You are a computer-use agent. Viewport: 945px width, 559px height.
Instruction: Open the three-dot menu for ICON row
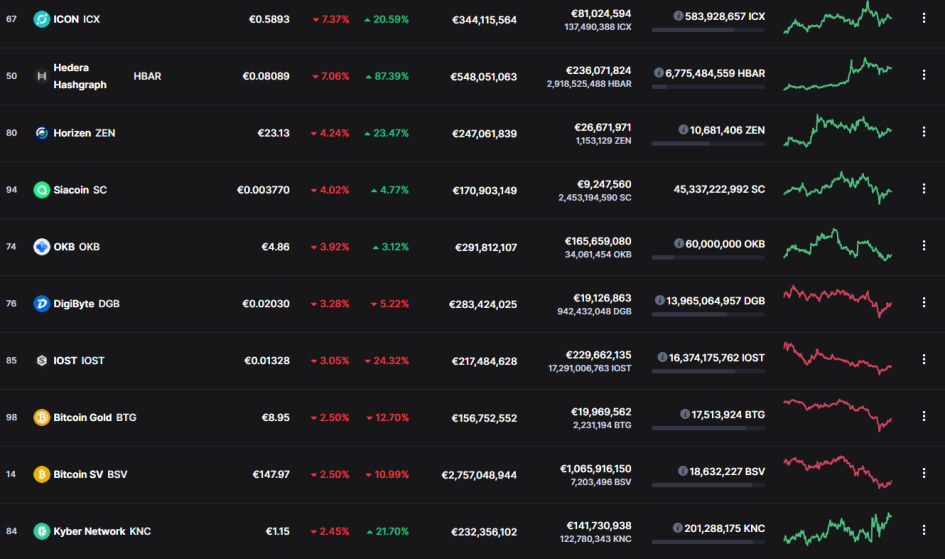coord(924,18)
